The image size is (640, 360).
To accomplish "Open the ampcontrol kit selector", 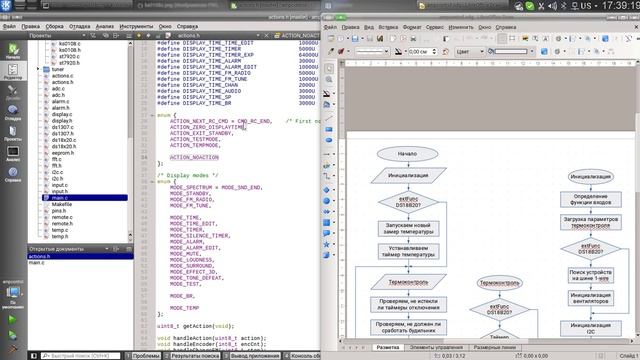I will [x=13, y=294].
